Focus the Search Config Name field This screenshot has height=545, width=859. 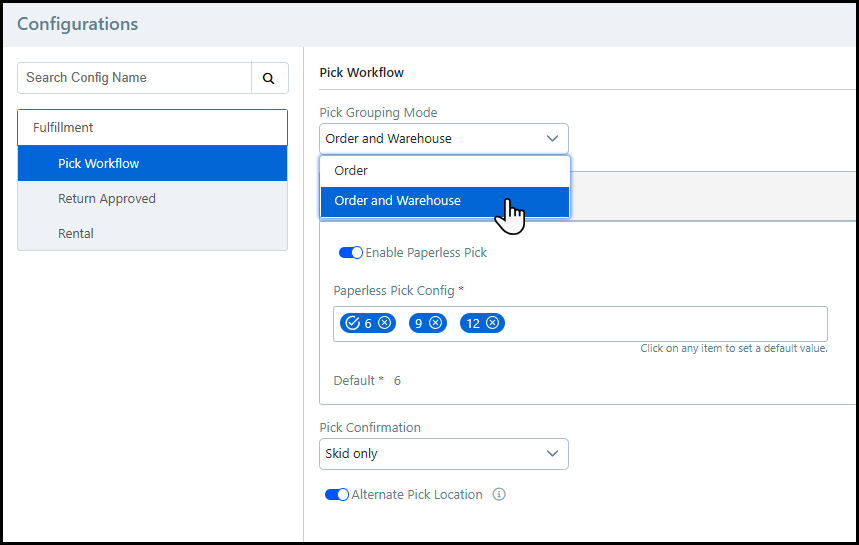coord(135,78)
